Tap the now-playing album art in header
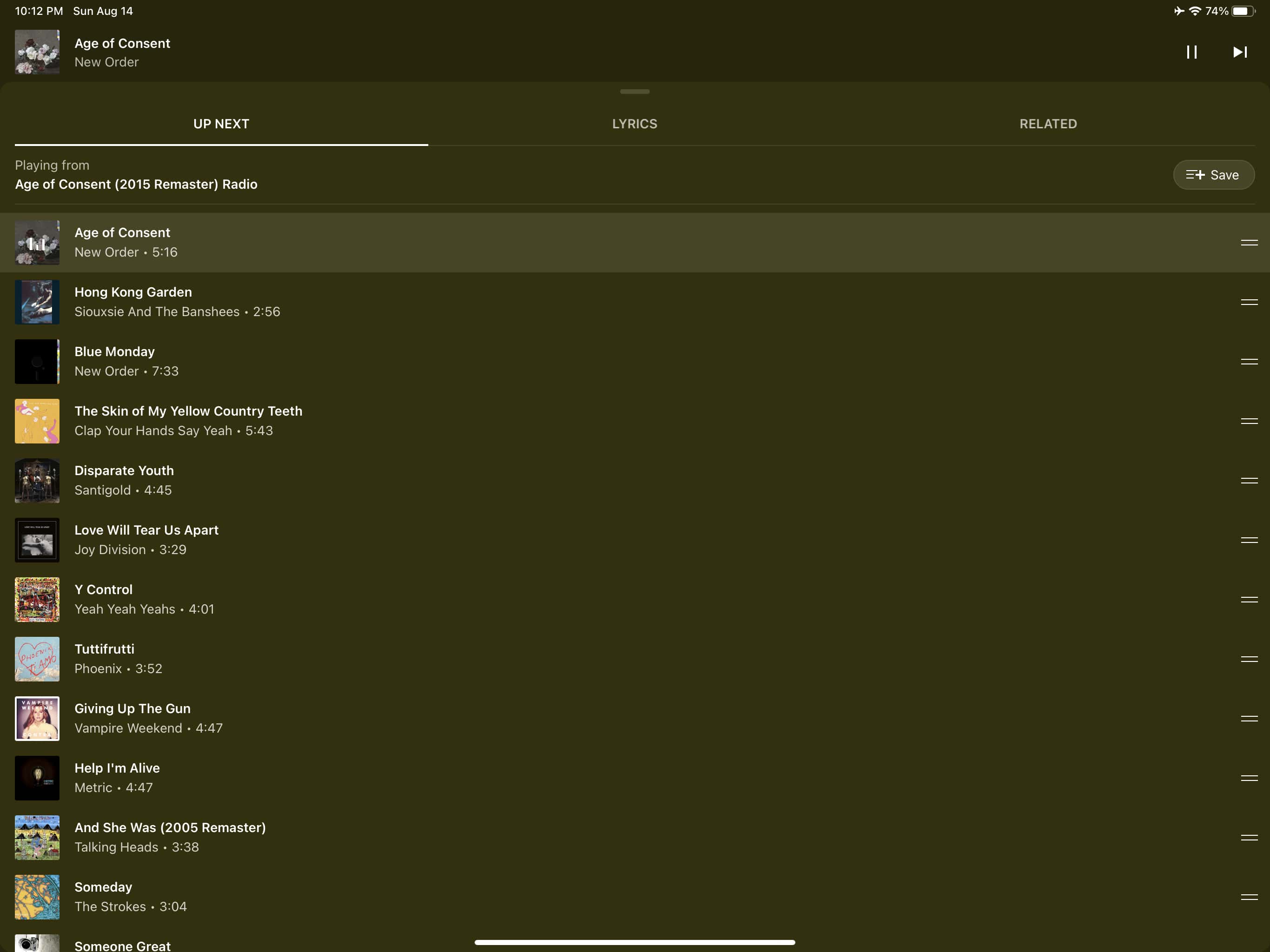The height and width of the screenshot is (952, 1270). click(x=37, y=52)
